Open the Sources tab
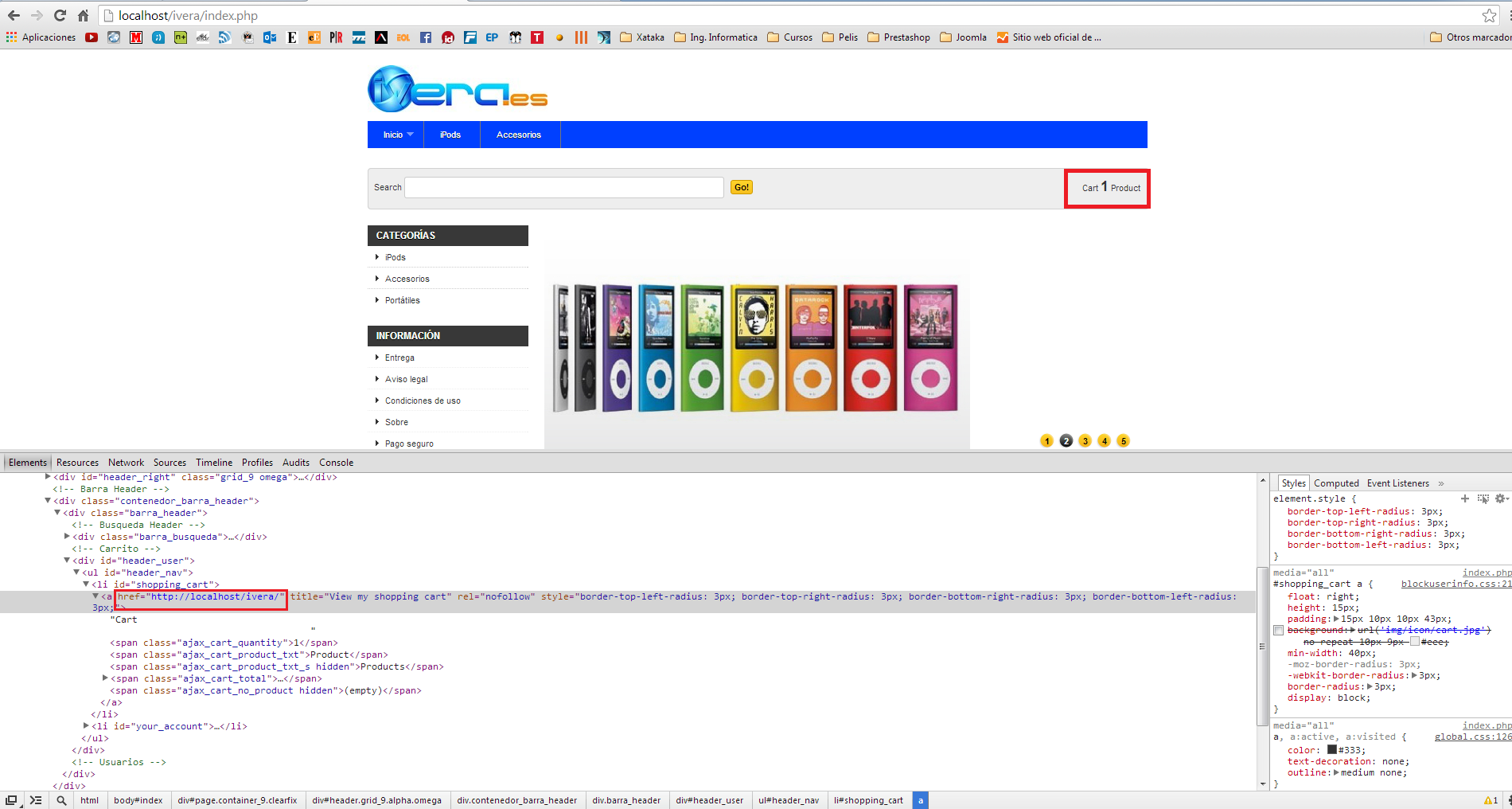This screenshot has width=1512, height=809. tap(170, 463)
